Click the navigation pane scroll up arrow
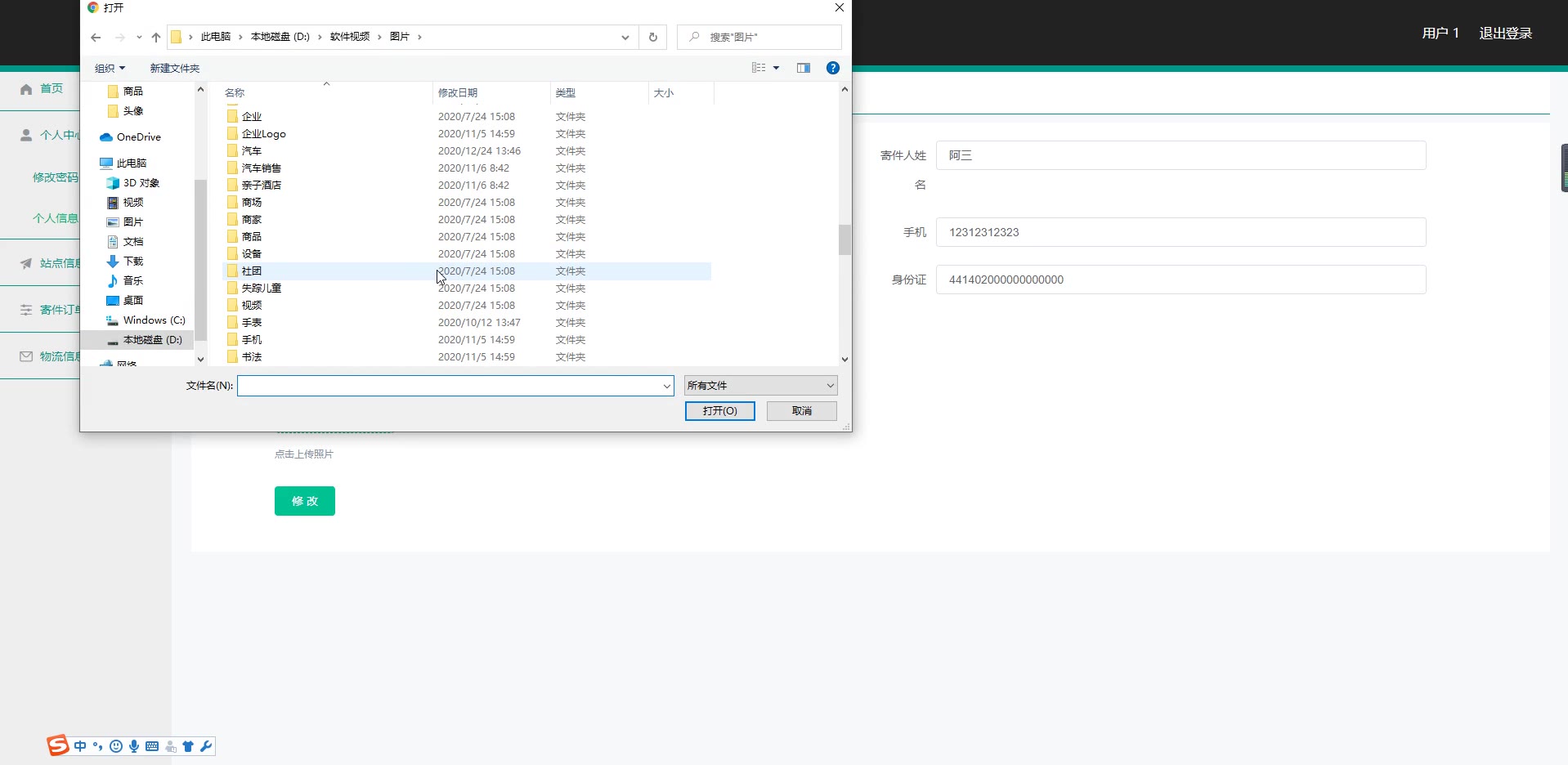This screenshot has width=1568, height=765. pyautogui.click(x=200, y=90)
